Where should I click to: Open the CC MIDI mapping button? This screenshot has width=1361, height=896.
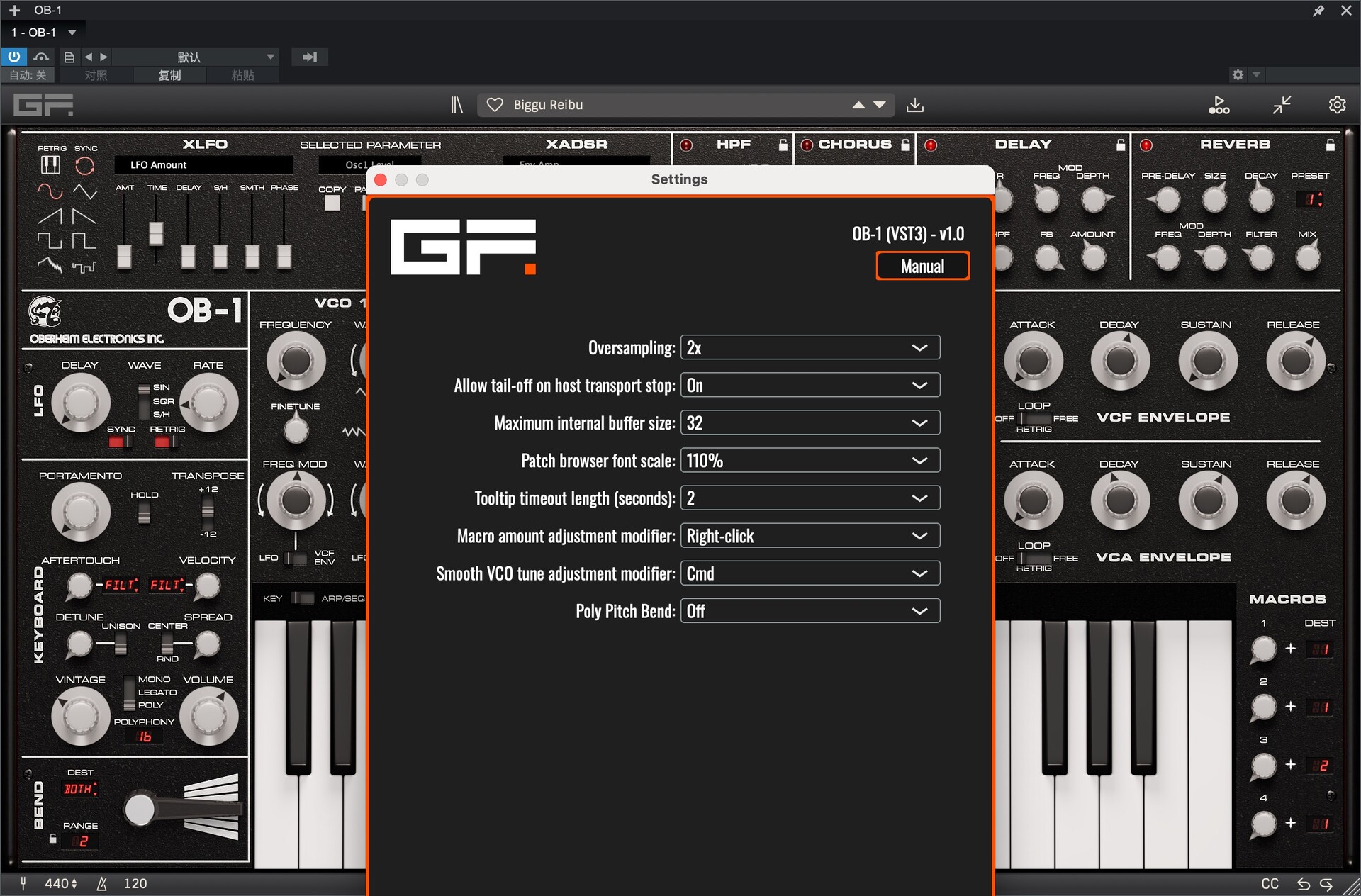[1270, 884]
